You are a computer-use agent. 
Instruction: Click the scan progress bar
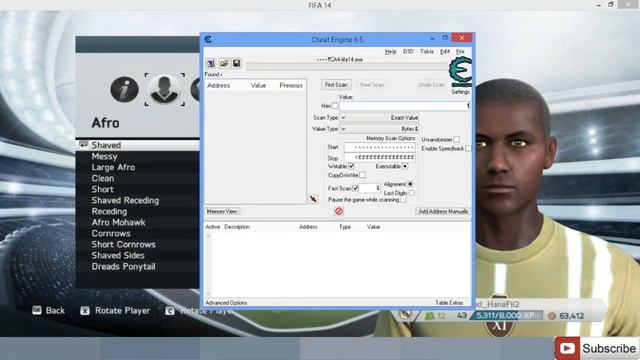[x=347, y=67]
